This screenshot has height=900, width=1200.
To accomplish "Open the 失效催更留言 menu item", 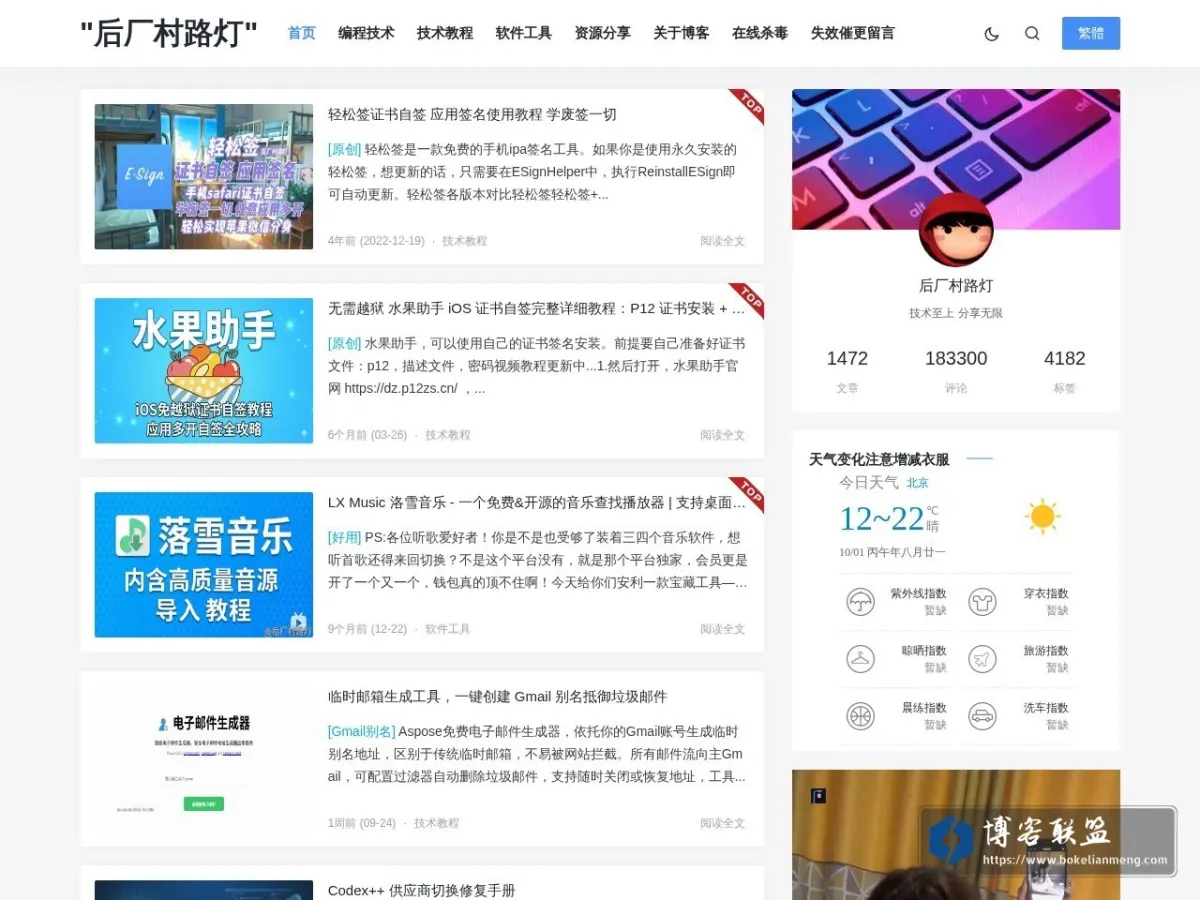I will [853, 33].
